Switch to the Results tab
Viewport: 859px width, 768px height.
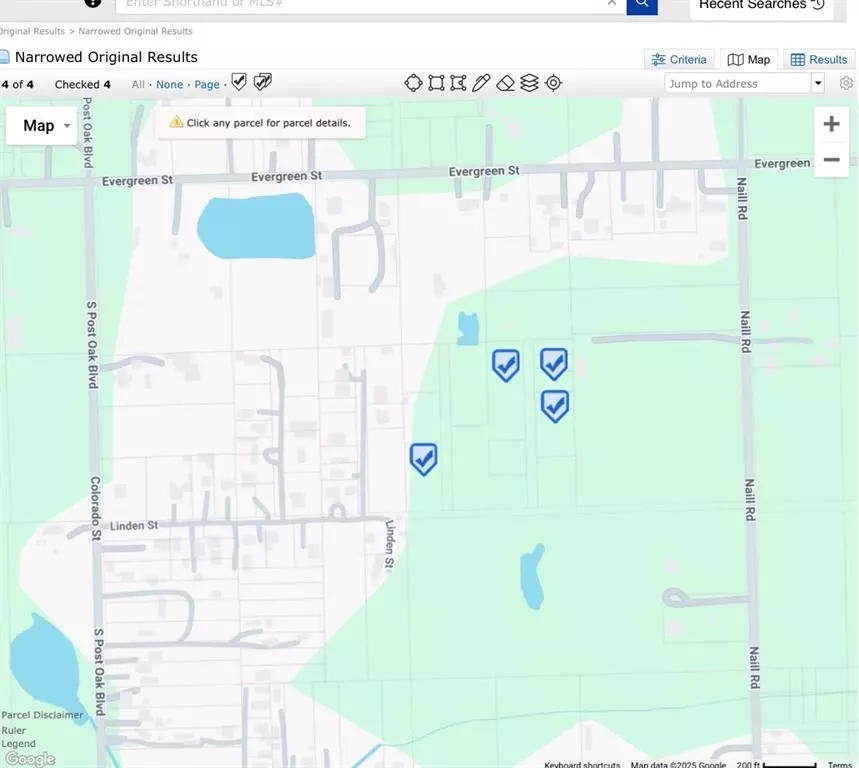point(818,59)
